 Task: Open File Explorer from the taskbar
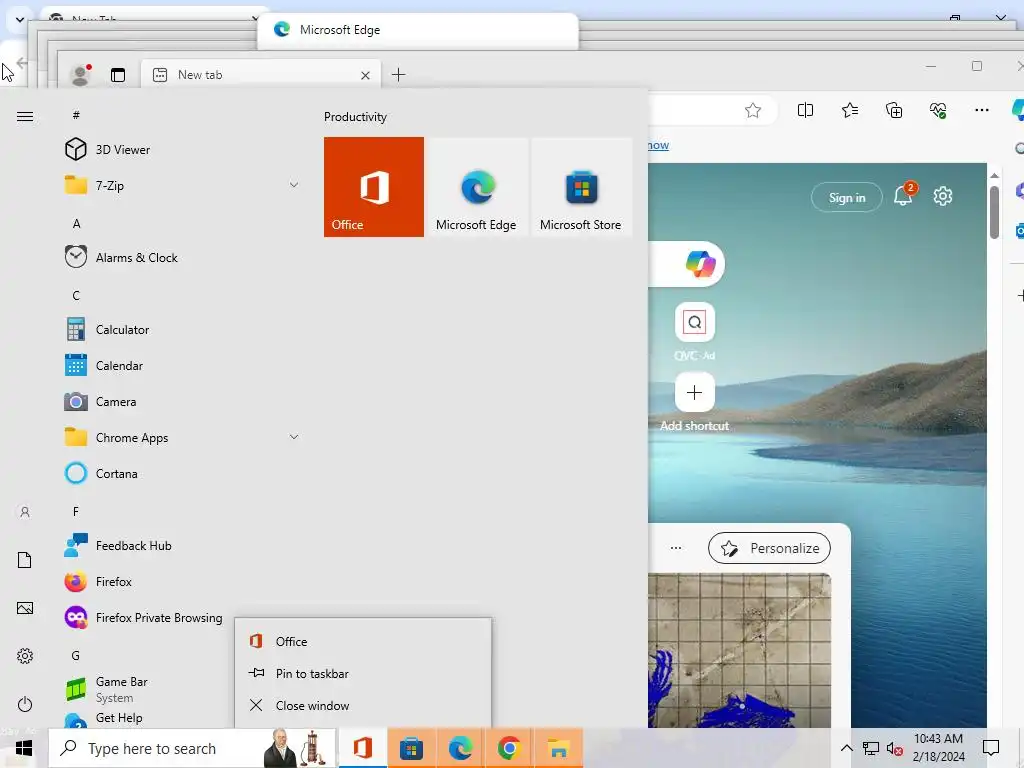tap(558, 748)
